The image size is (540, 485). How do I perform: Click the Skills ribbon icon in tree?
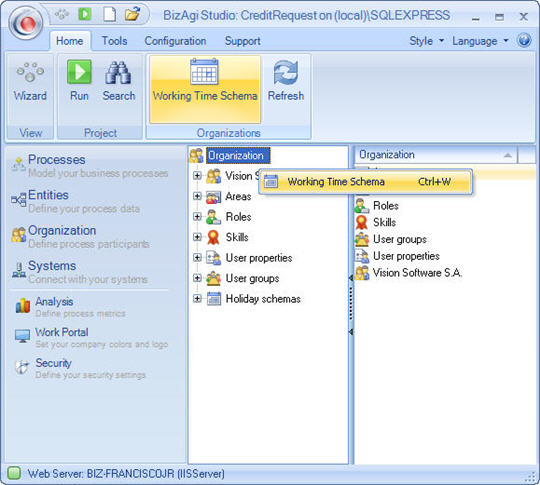(x=213, y=237)
